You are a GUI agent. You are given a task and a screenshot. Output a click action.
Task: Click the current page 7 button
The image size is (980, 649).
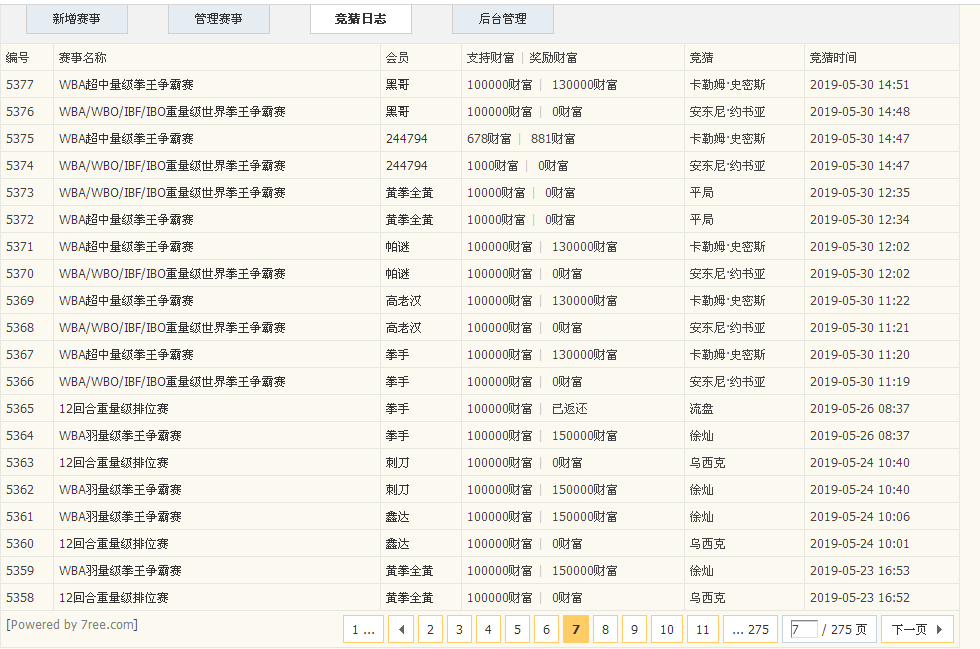pos(576,629)
